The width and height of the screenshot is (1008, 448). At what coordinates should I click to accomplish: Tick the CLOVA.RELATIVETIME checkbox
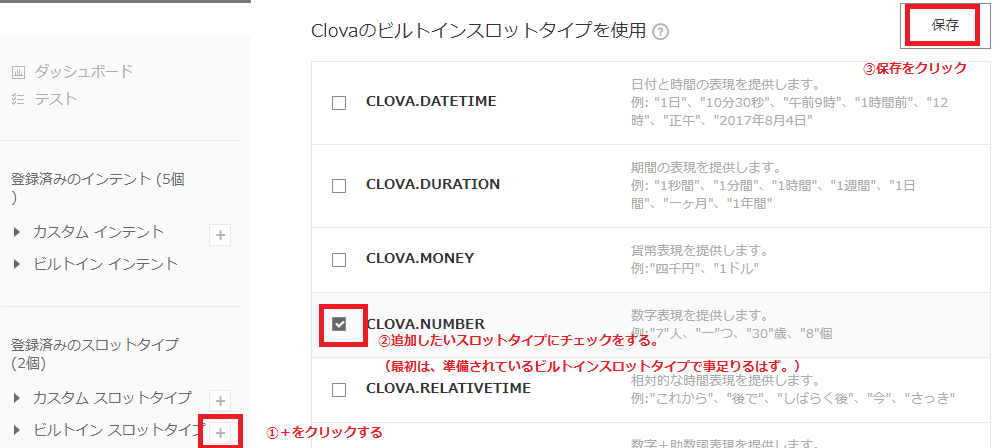(x=339, y=390)
